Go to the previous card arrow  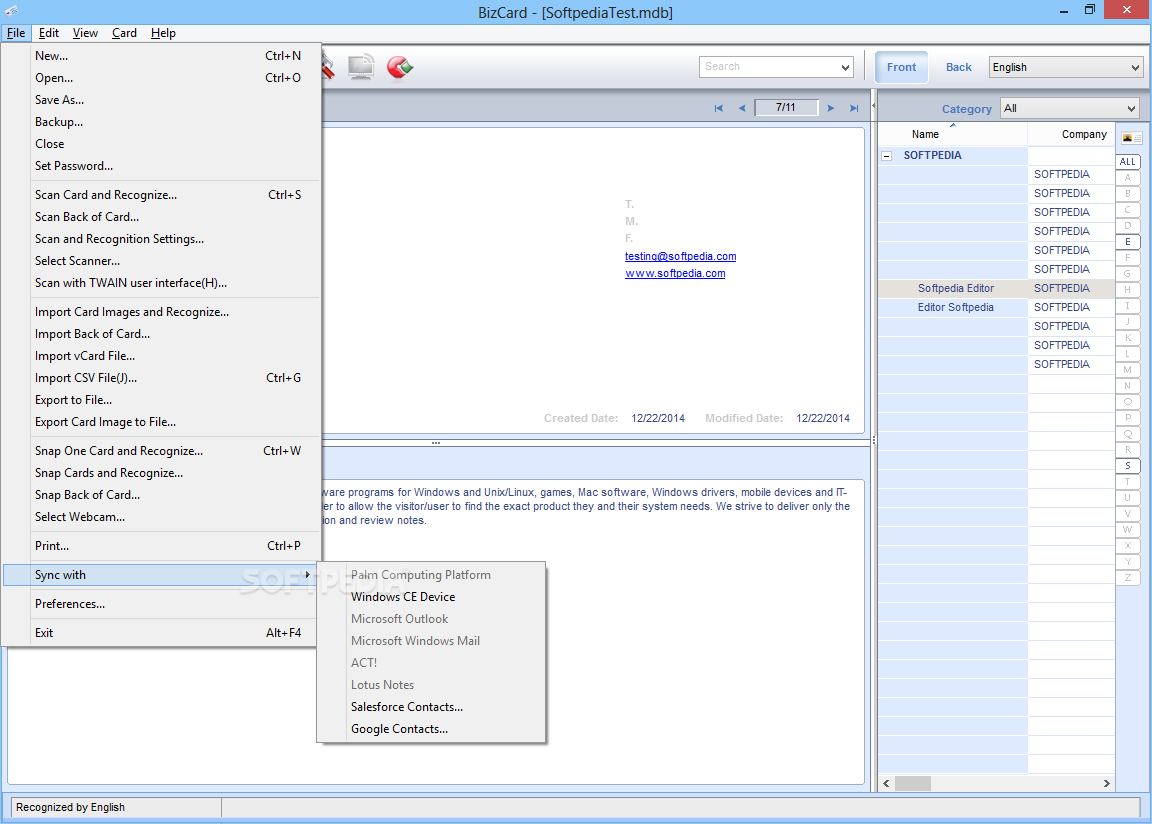tap(742, 108)
